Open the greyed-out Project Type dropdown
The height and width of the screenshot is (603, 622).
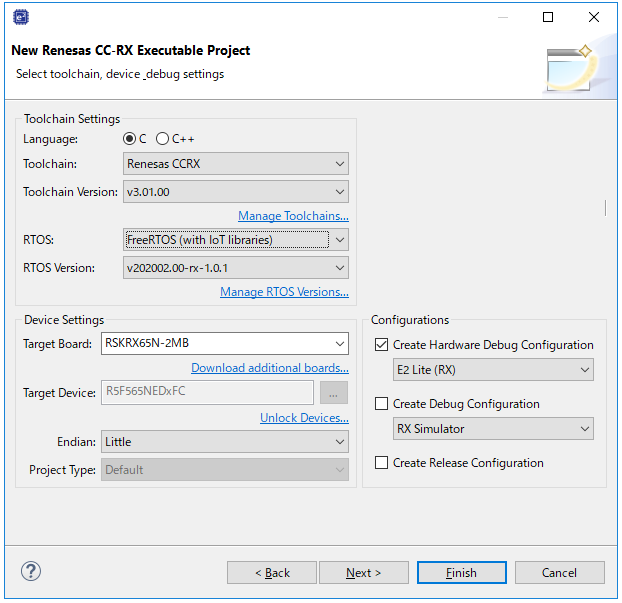click(225, 470)
